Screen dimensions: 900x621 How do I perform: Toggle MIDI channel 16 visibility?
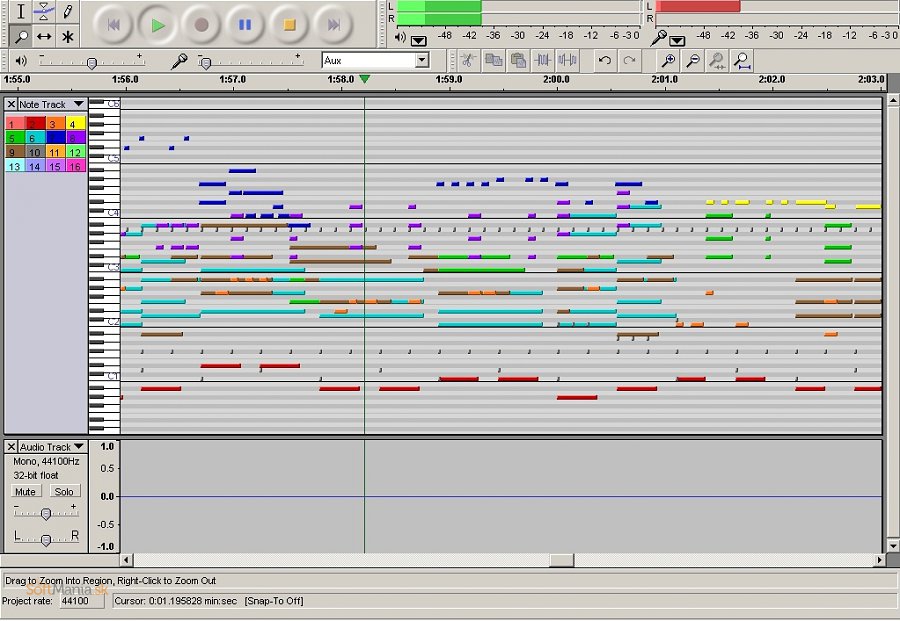[75, 166]
